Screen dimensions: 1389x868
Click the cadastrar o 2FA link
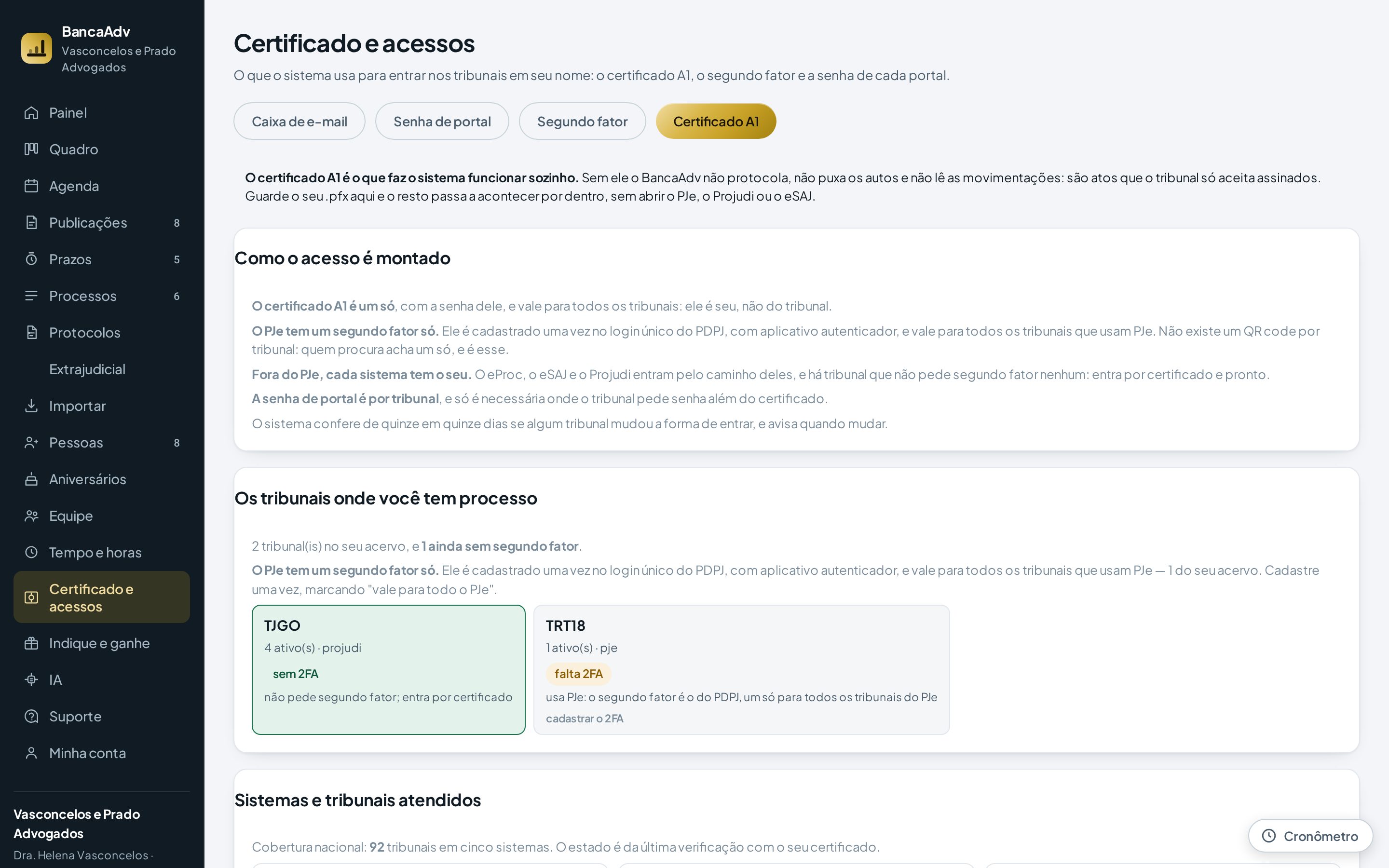585,718
